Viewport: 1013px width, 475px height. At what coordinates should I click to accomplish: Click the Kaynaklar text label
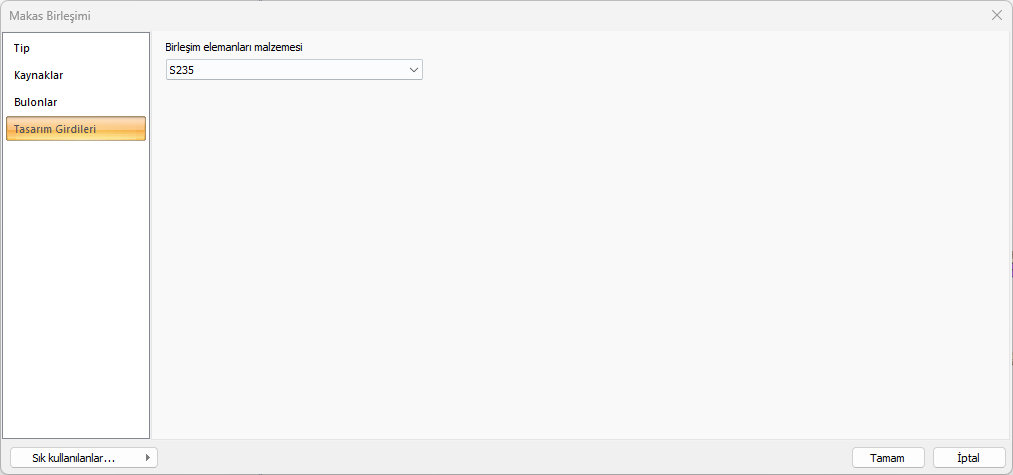[39, 75]
